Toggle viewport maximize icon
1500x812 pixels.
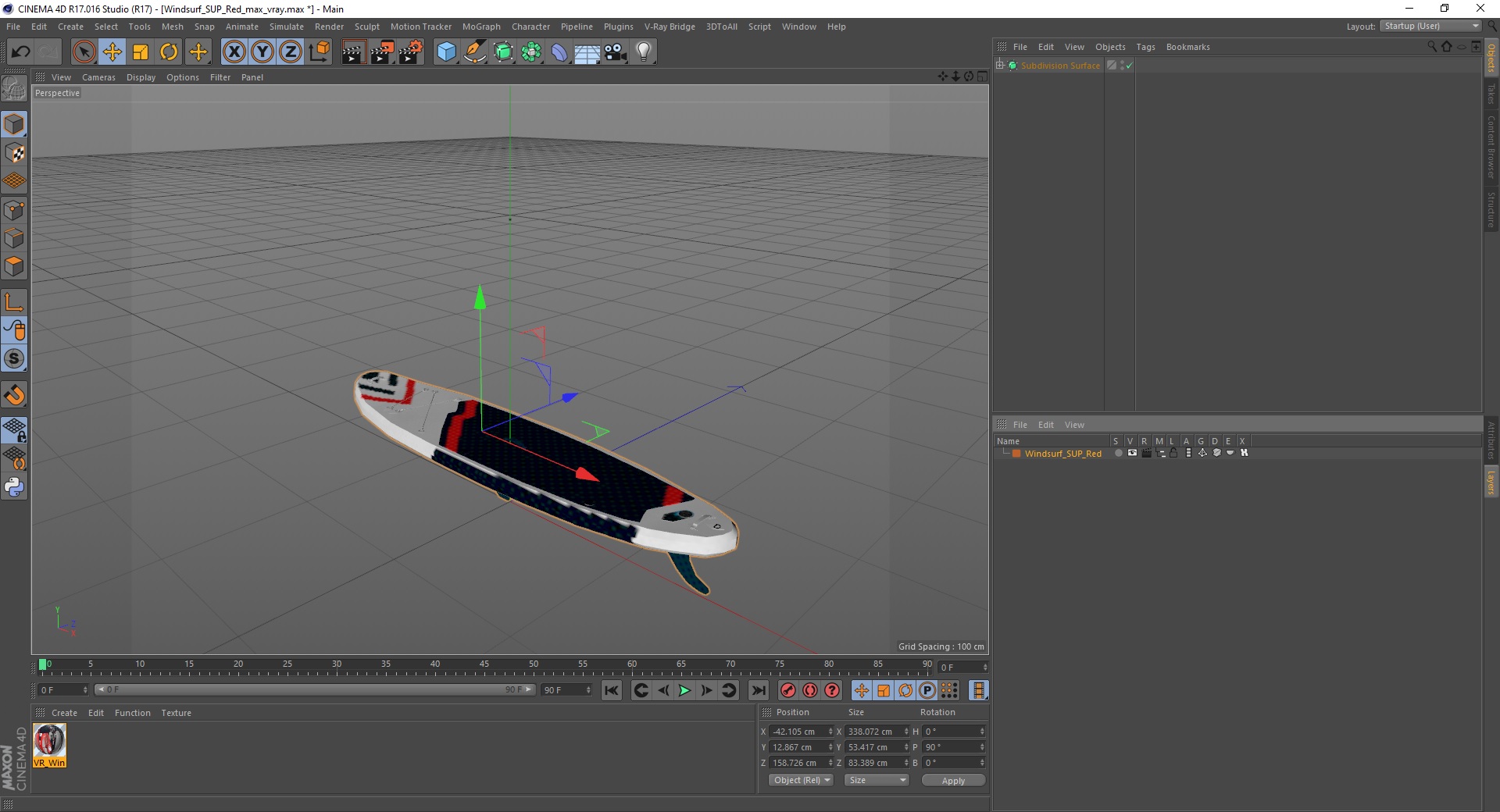click(x=982, y=77)
